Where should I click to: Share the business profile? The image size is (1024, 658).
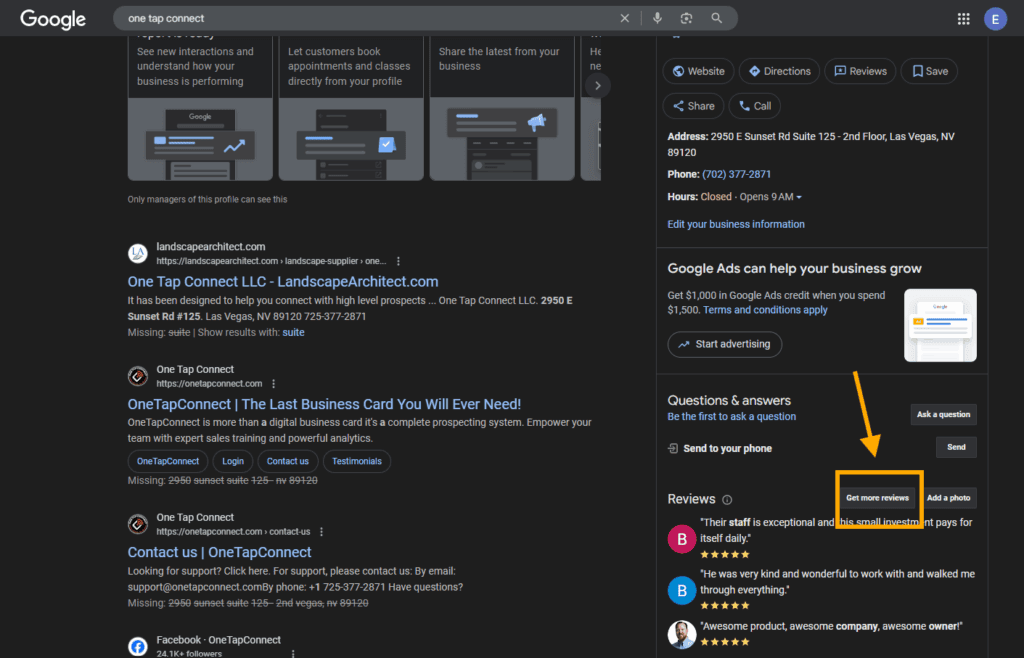pyautogui.click(x=693, y=106)
